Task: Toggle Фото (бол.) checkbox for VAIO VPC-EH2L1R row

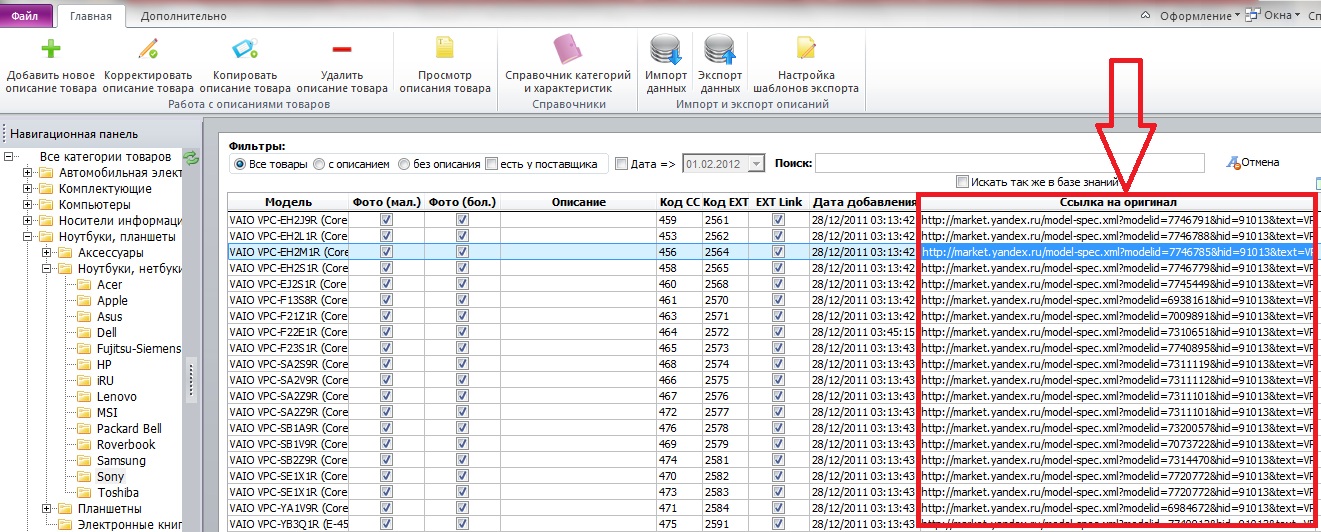Action: click(x=462, y=236)
